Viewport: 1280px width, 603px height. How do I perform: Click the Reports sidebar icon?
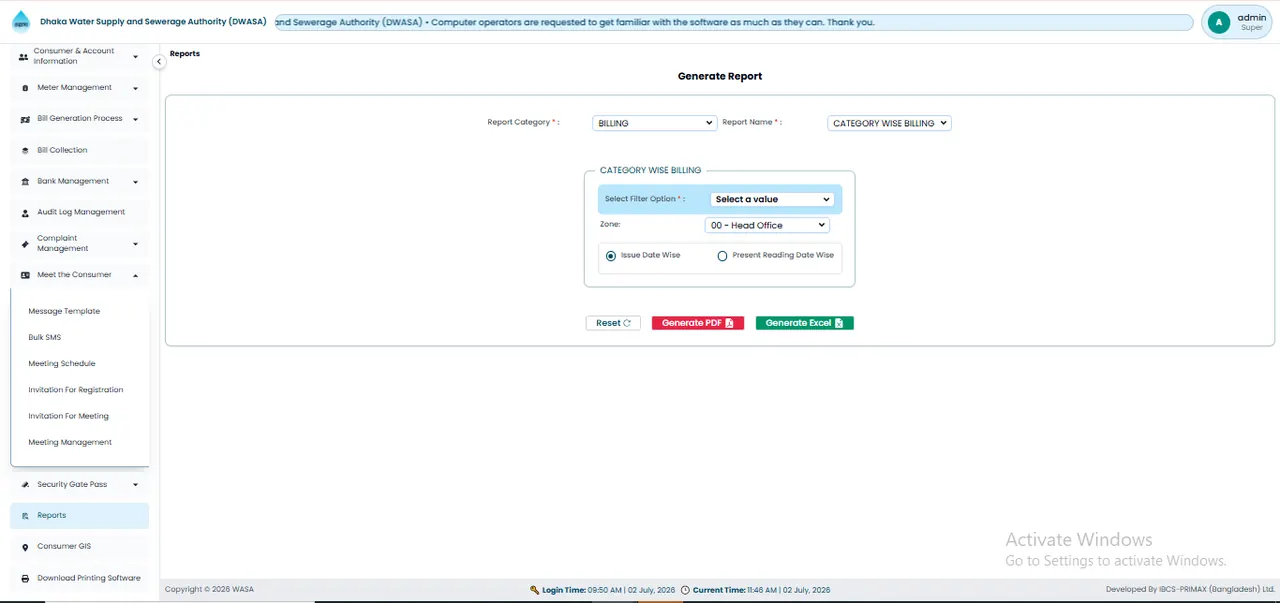coord(25,516)
